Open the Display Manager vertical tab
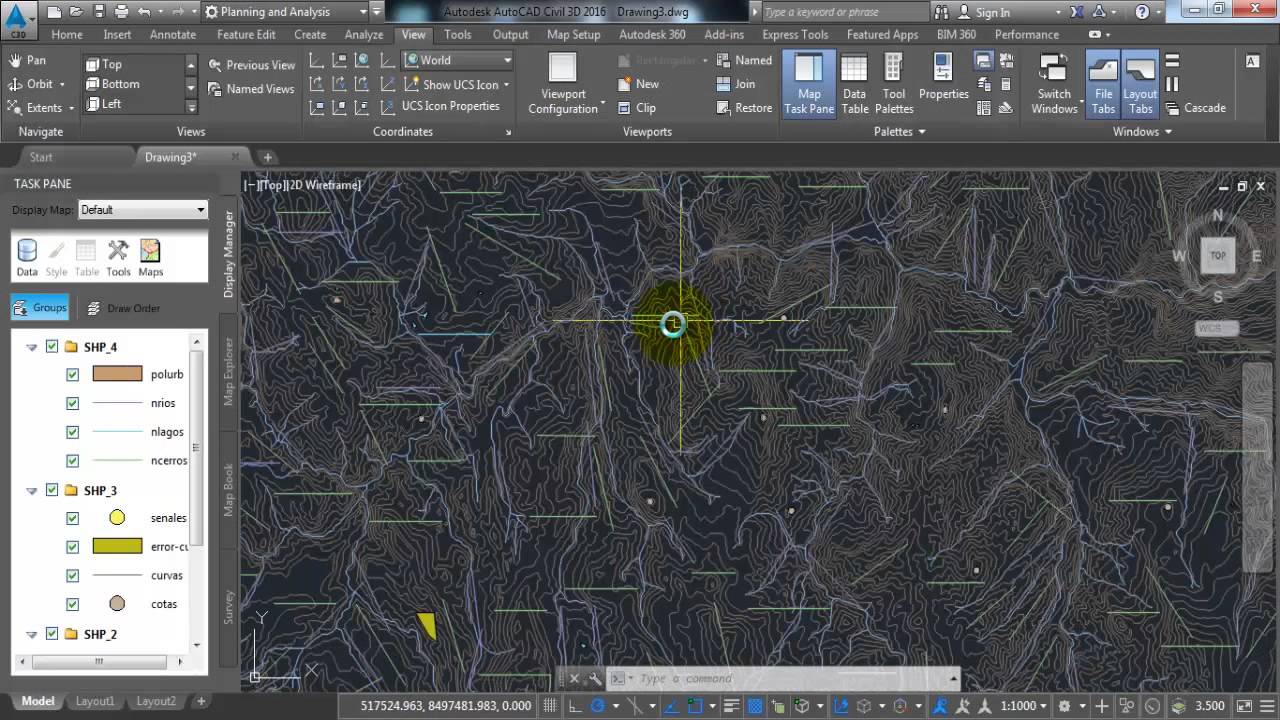The height and width of the screenshot is (720, 1280). (229, 254)
